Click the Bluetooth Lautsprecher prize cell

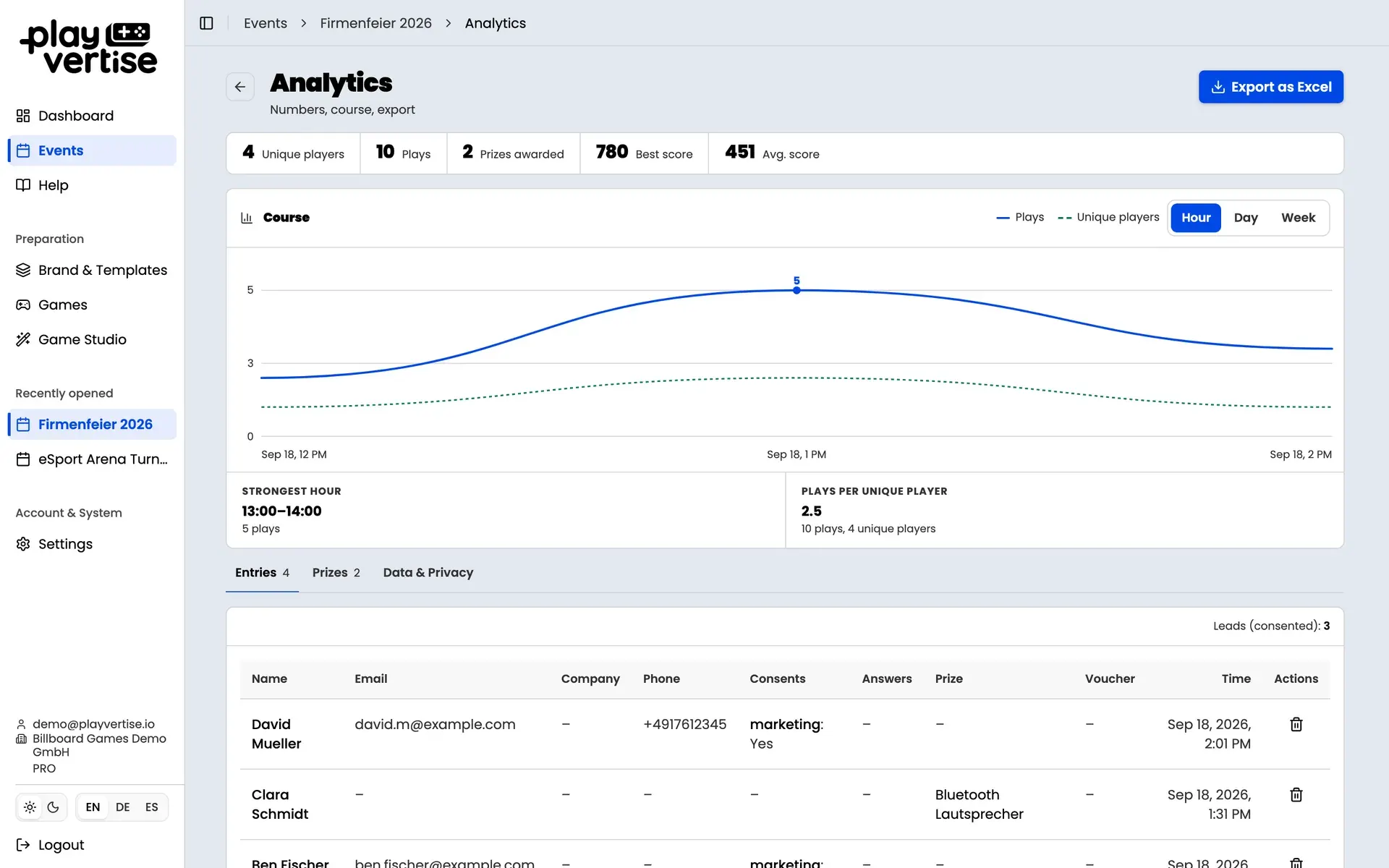click(x=979, y=804)
